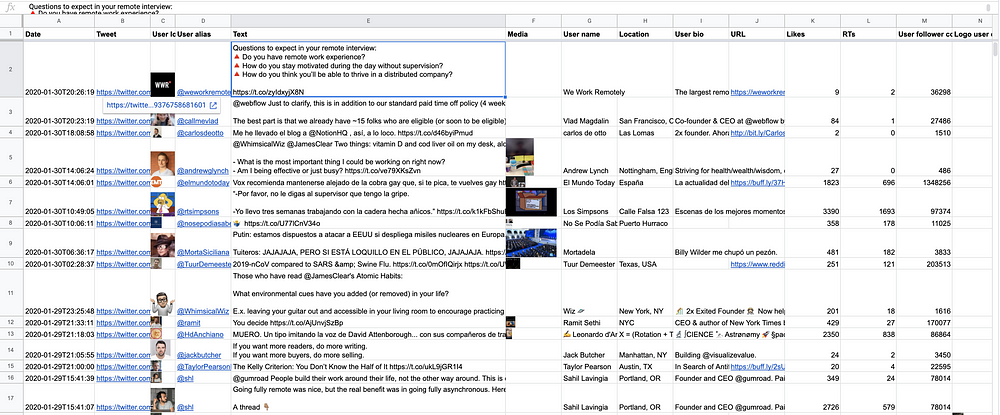This screenshot has height=415, width=1000.
Task: Open tweet link in the 2020-01-30T14:06:01 row
Action: click(123, 182)
